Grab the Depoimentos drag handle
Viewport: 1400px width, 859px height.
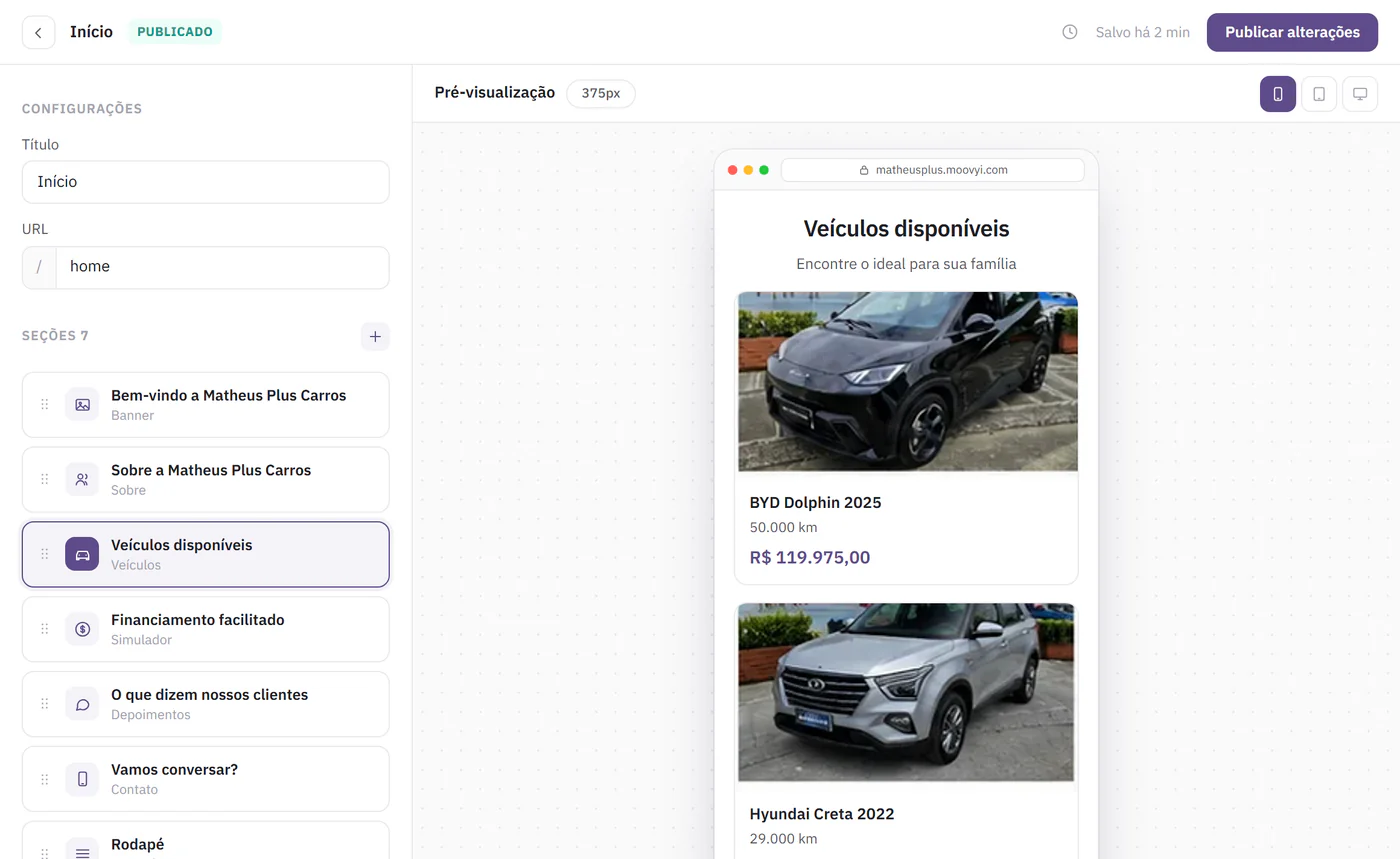44,704
